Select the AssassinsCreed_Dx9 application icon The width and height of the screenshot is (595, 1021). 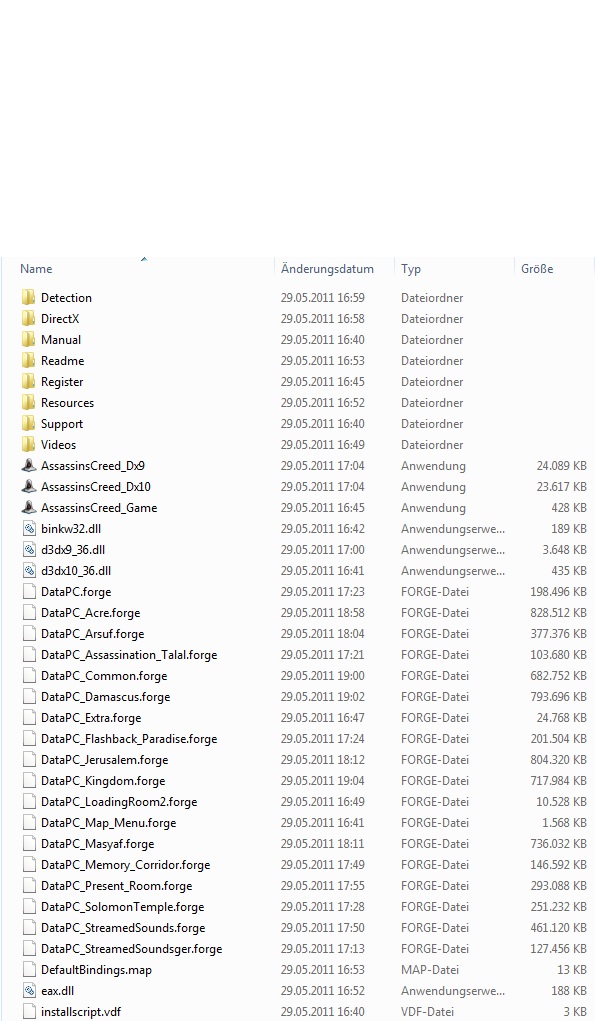29,466
